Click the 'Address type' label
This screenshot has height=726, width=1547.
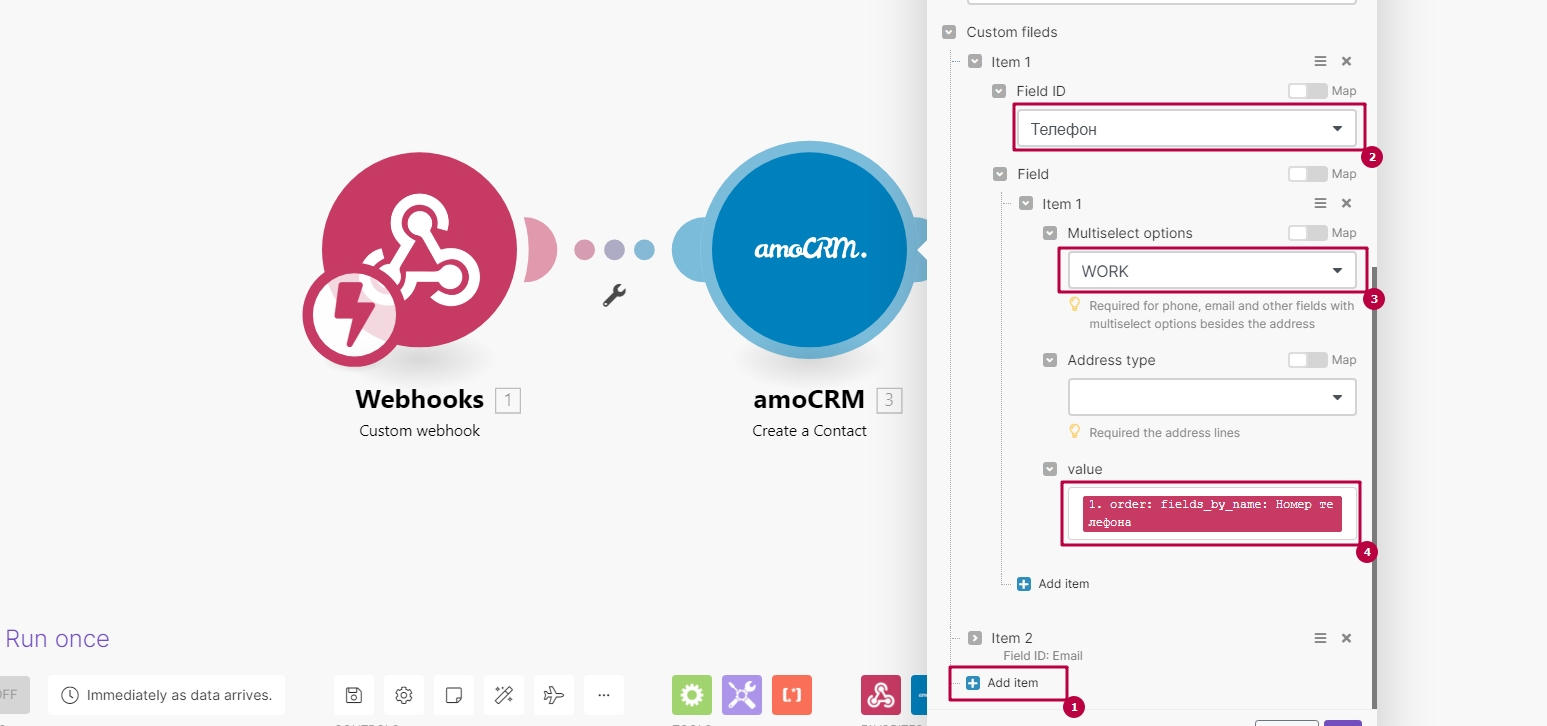pos(1111,360)
